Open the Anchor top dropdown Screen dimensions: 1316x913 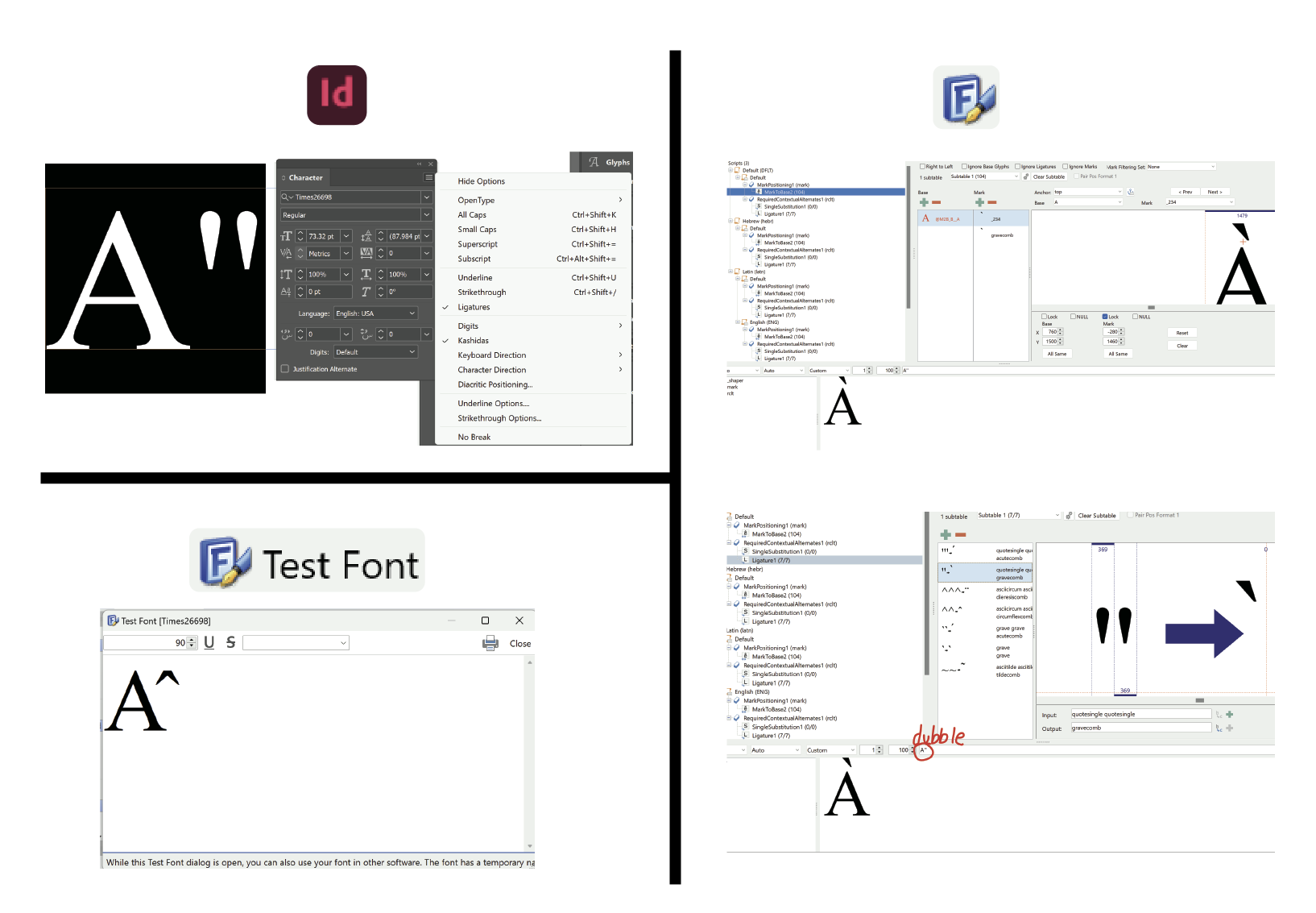(1088, 192)
